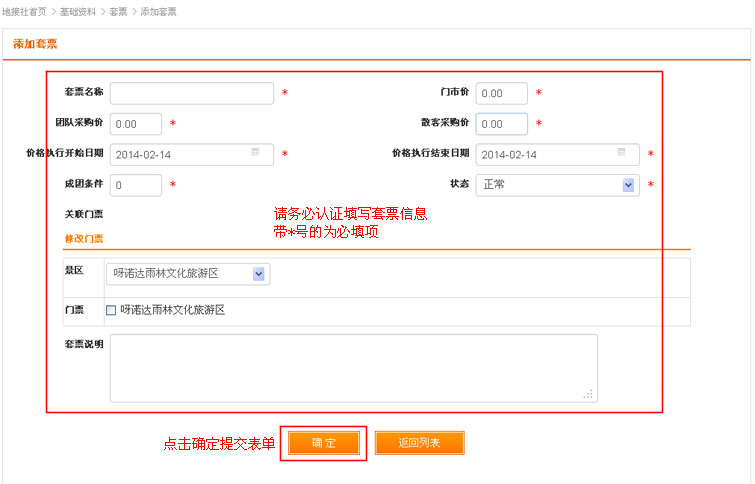Select the 团队采购价 input box

tap(135, 124)
